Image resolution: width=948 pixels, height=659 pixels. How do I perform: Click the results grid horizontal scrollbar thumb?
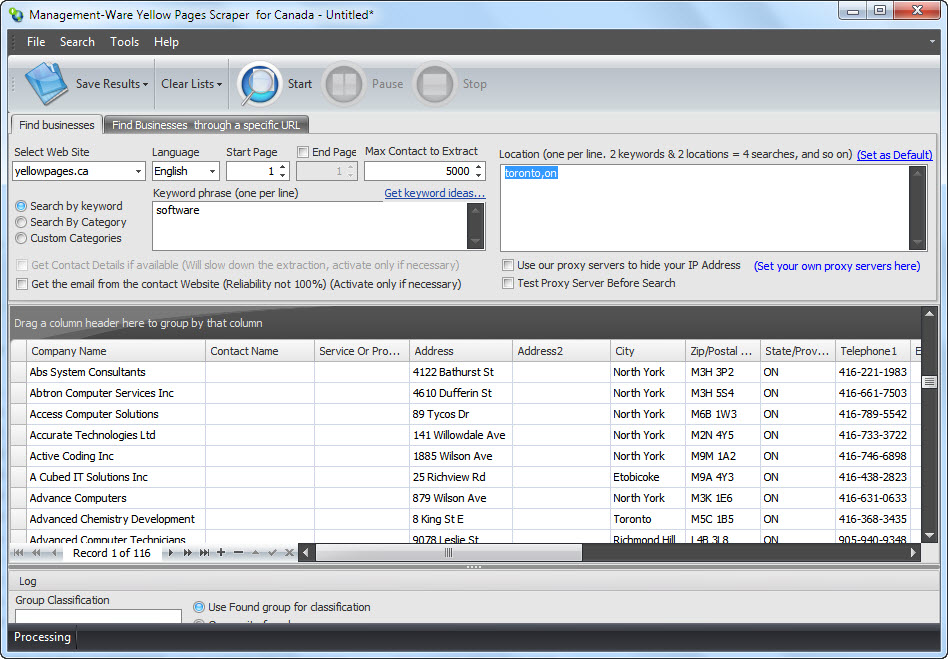pyautogui.click(x=449, y=553)
